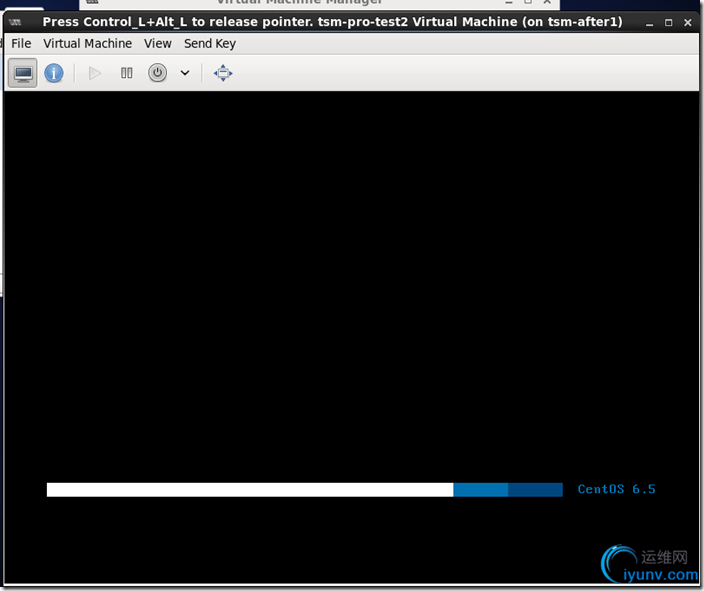Shut down the virtual machine power icon

tap(158, 73)
